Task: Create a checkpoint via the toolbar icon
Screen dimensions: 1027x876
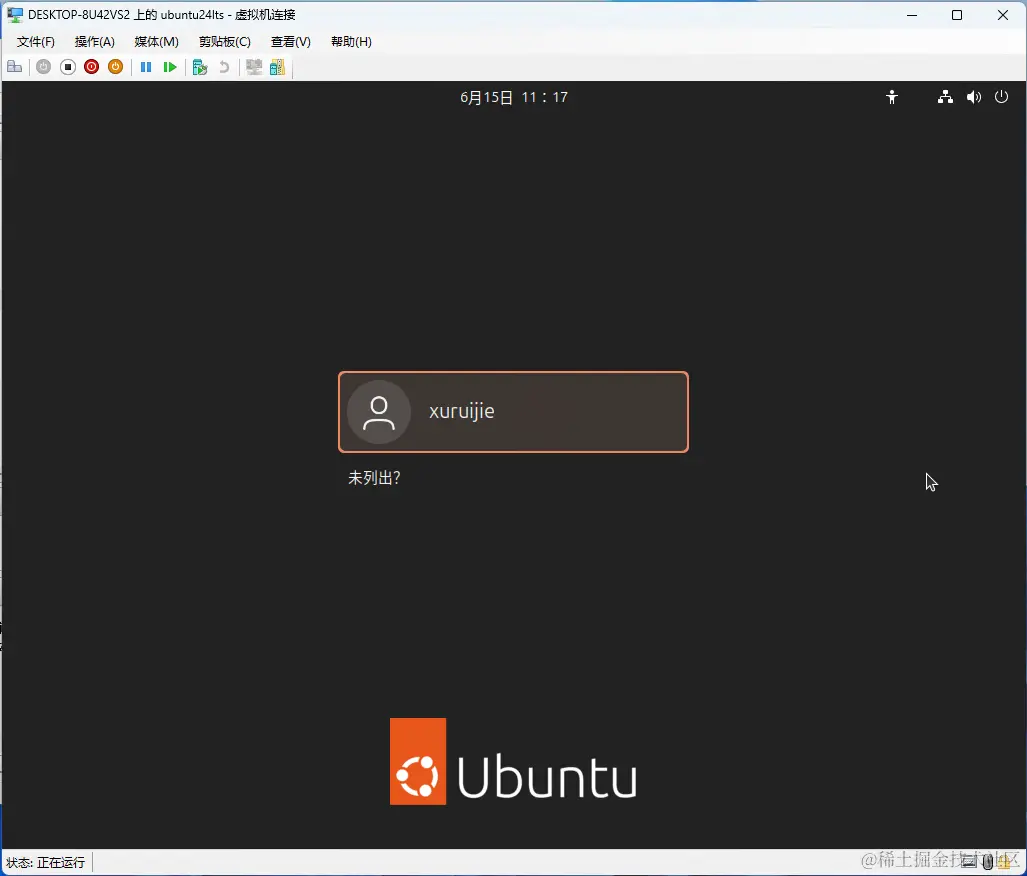Action: pos(200,67)
